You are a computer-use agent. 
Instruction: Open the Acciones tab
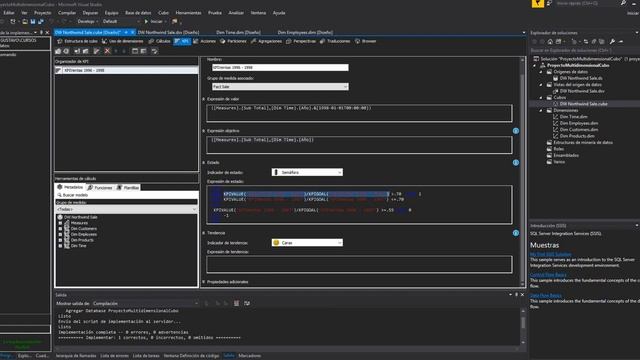click(x=204, y=41)
